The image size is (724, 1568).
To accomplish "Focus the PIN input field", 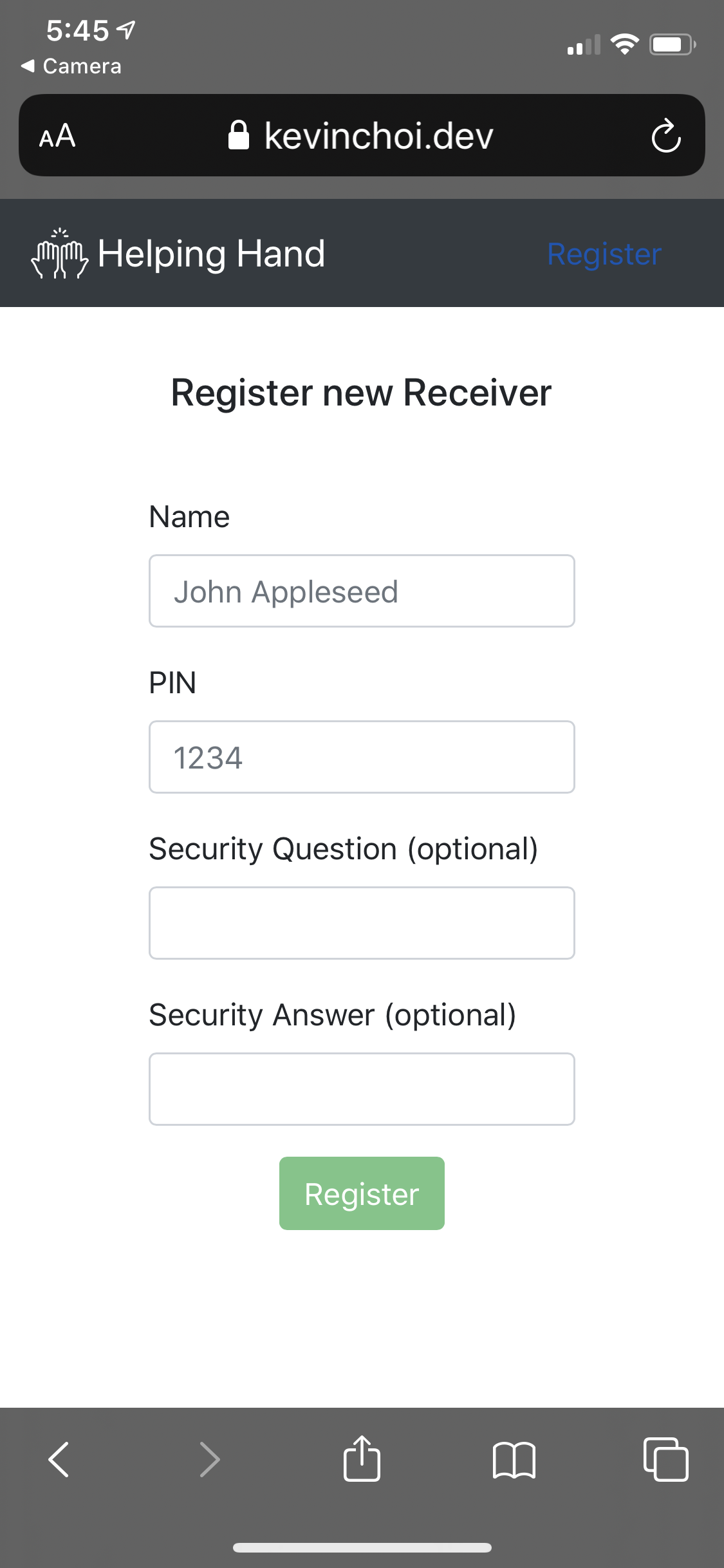I will point(362,757).
